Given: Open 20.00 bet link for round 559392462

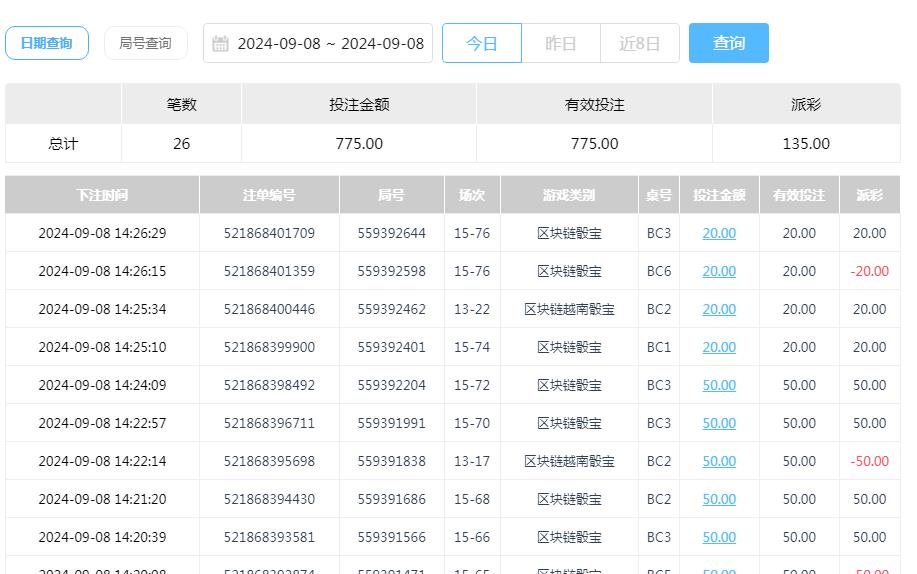Looking at the screenshot, I should (718, 309).
